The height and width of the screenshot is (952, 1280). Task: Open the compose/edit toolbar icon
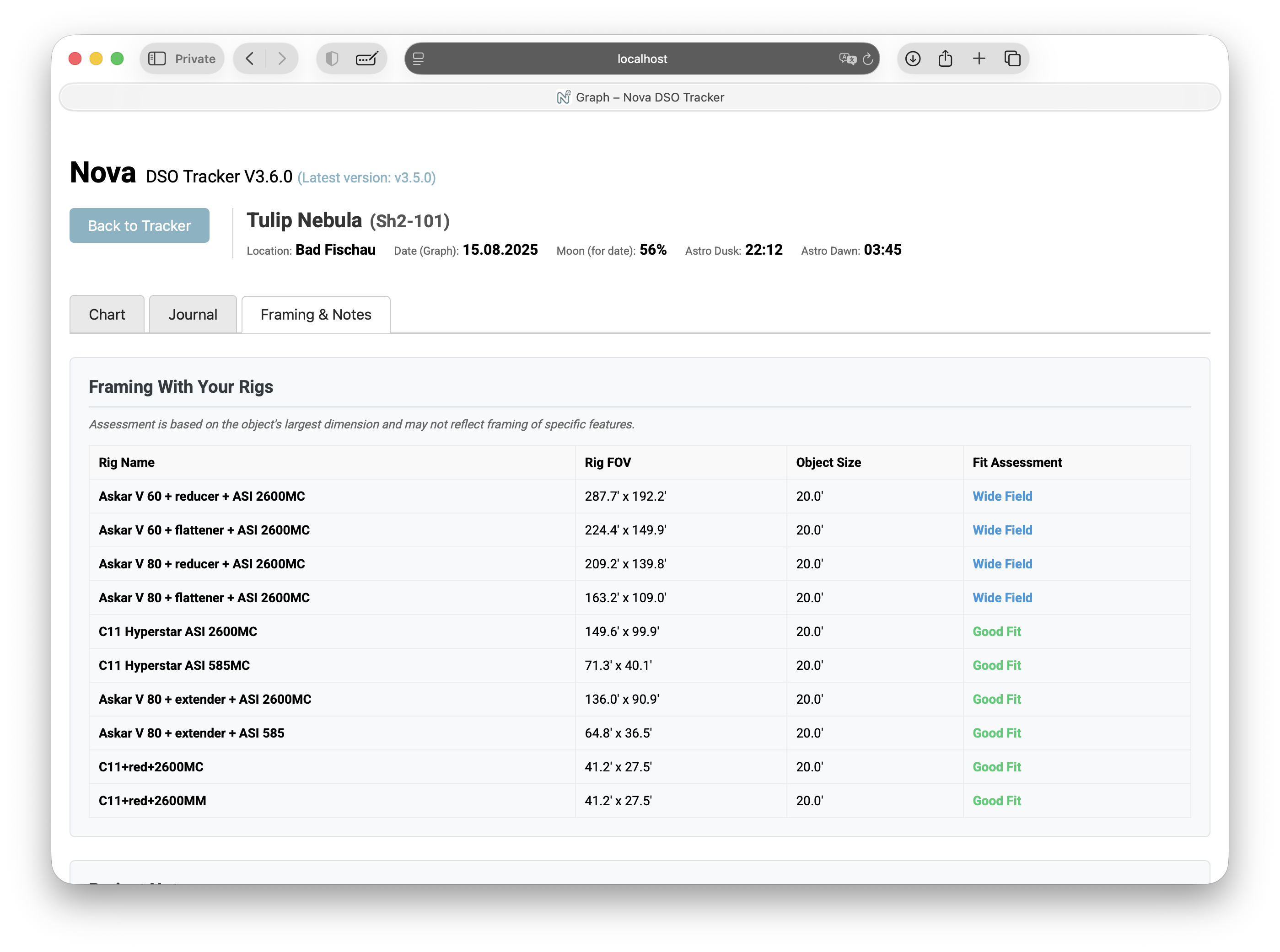(367, 59)
